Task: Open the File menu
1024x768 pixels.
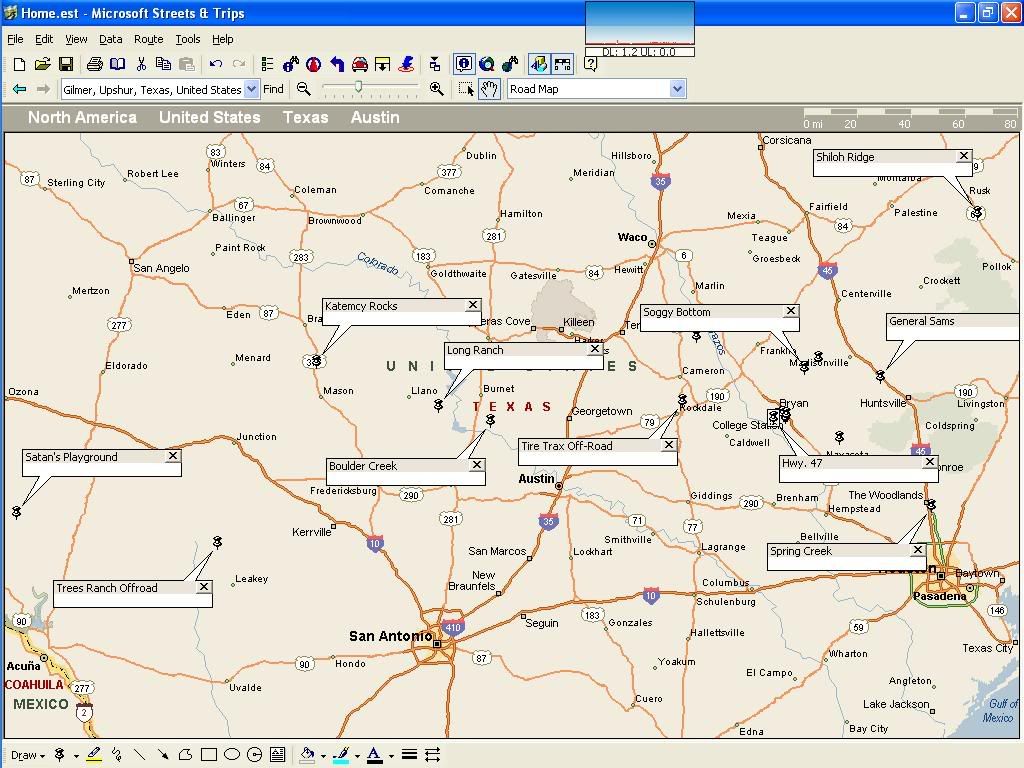Action: (15, 39)
